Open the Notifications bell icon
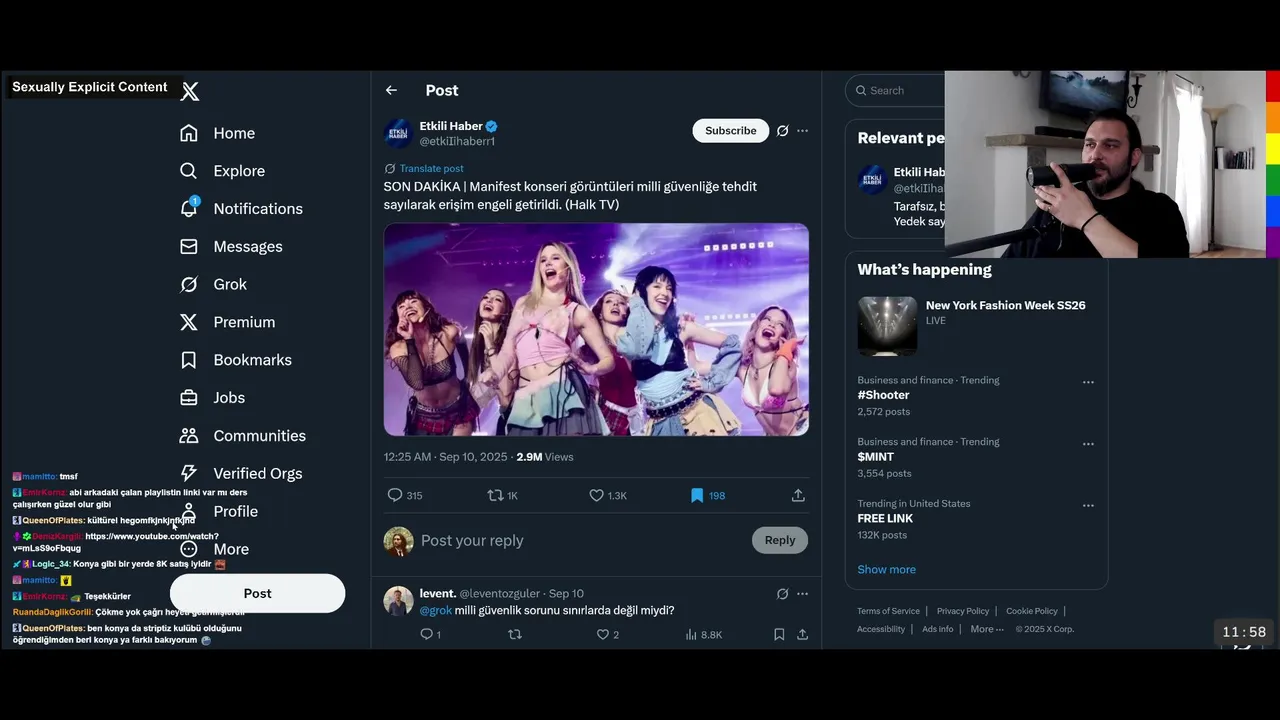 coord(188,208)
